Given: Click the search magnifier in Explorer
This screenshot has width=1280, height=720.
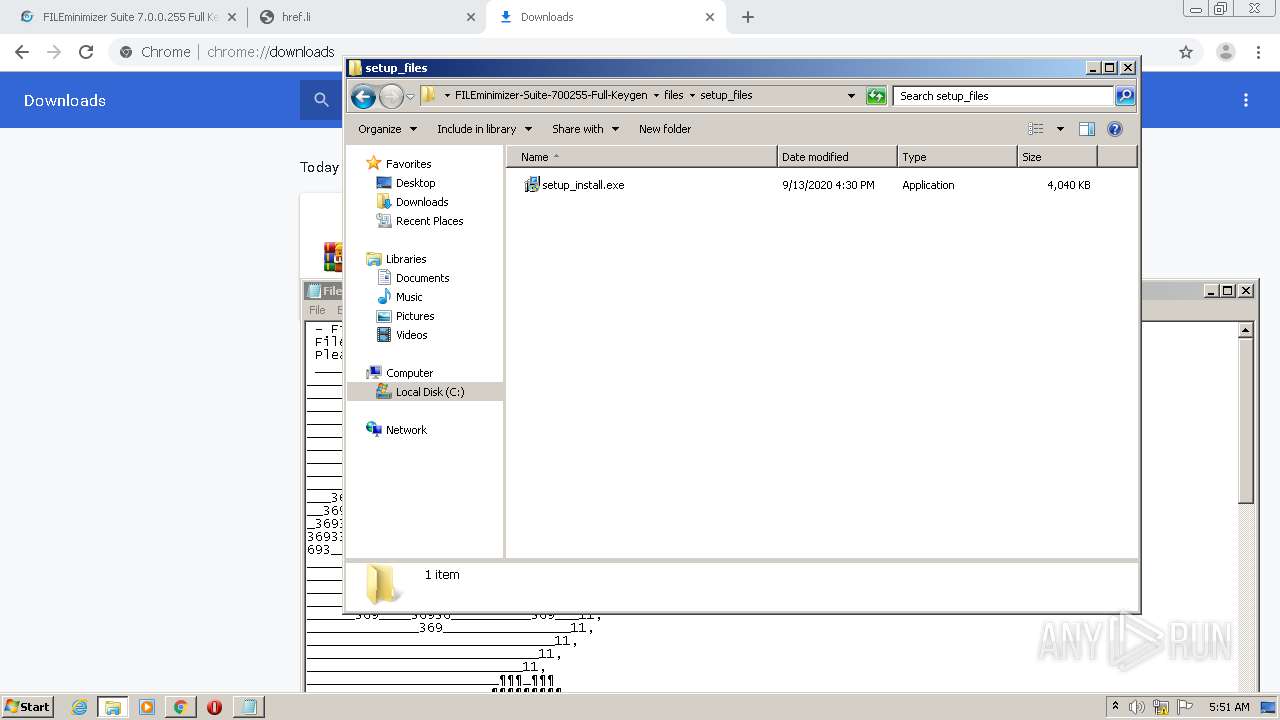Looking at the screenshot, I should pos(1125,96).
